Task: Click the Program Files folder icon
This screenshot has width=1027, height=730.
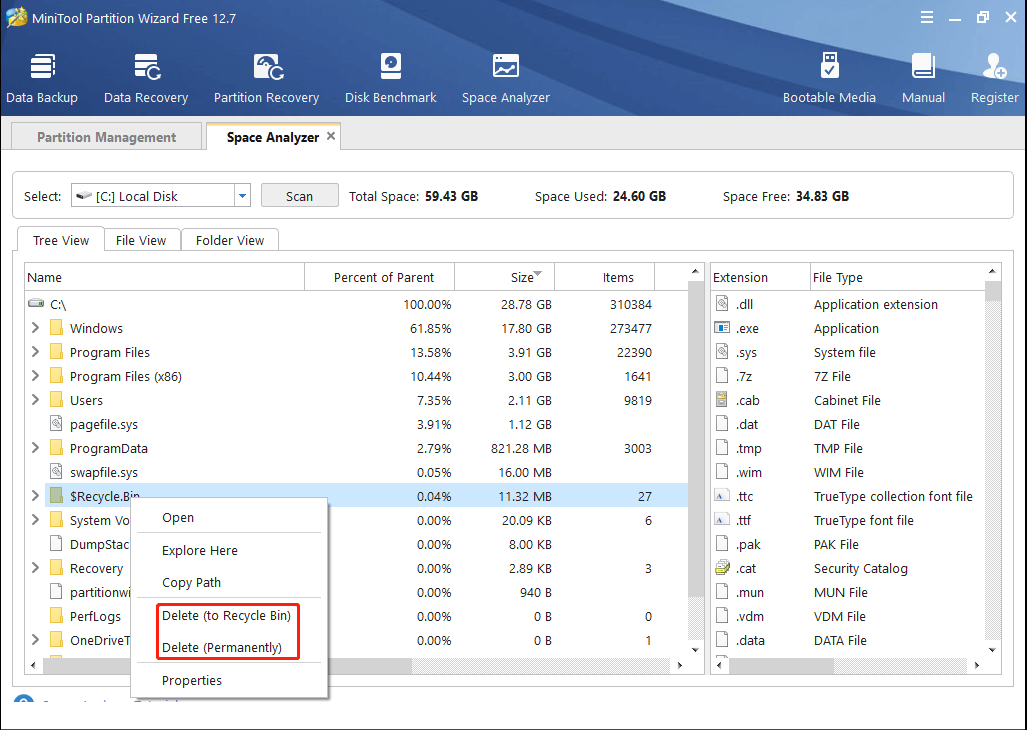Action: [56, 352]
